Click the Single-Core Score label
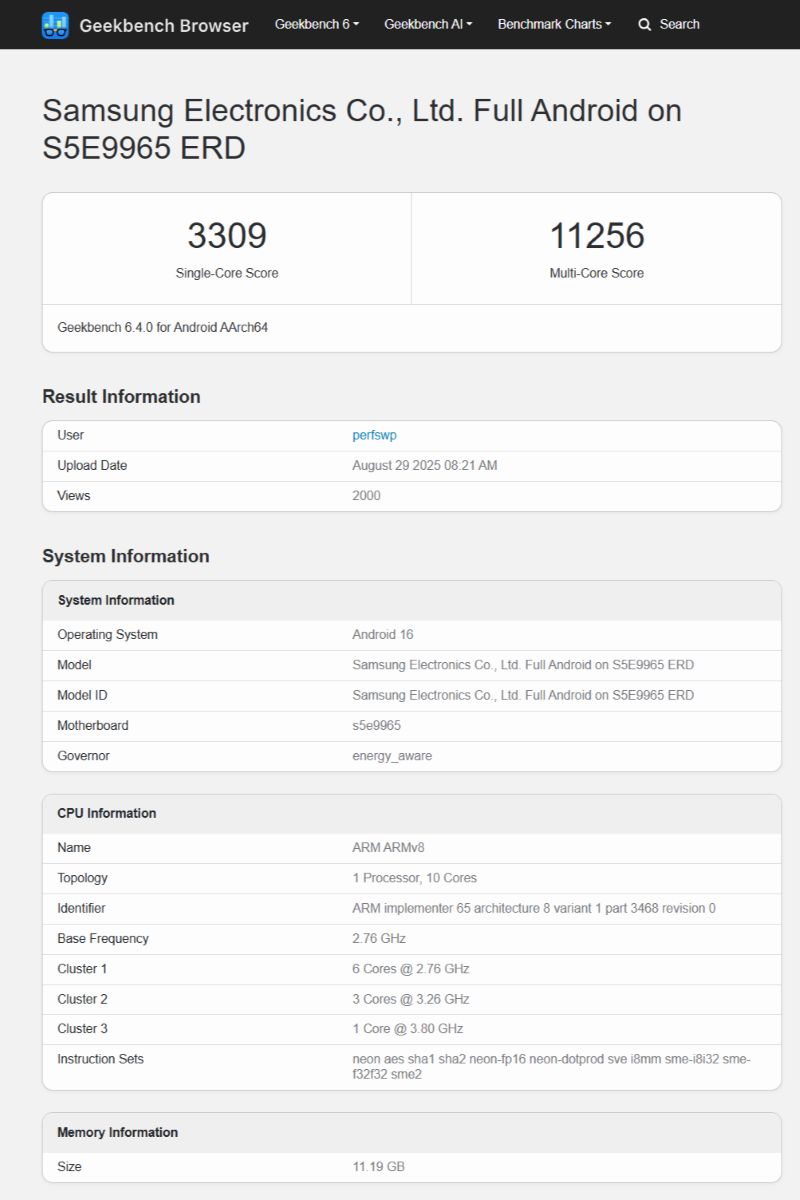 pyautogui.click(x=227, y=273)
